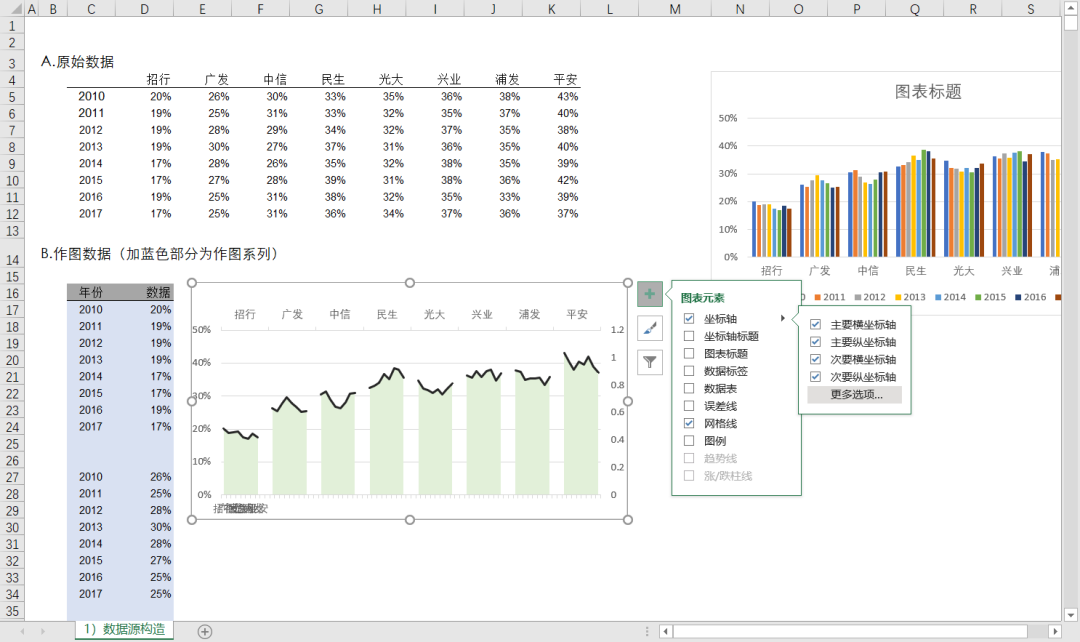This screenshot has width=1080, height=642.
Task: Click the 招行 column header in data table
Action: tap(158, 80)
